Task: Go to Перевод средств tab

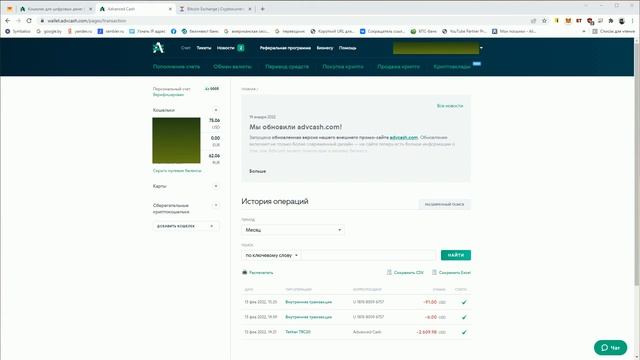Action: (x=287, y=67)
